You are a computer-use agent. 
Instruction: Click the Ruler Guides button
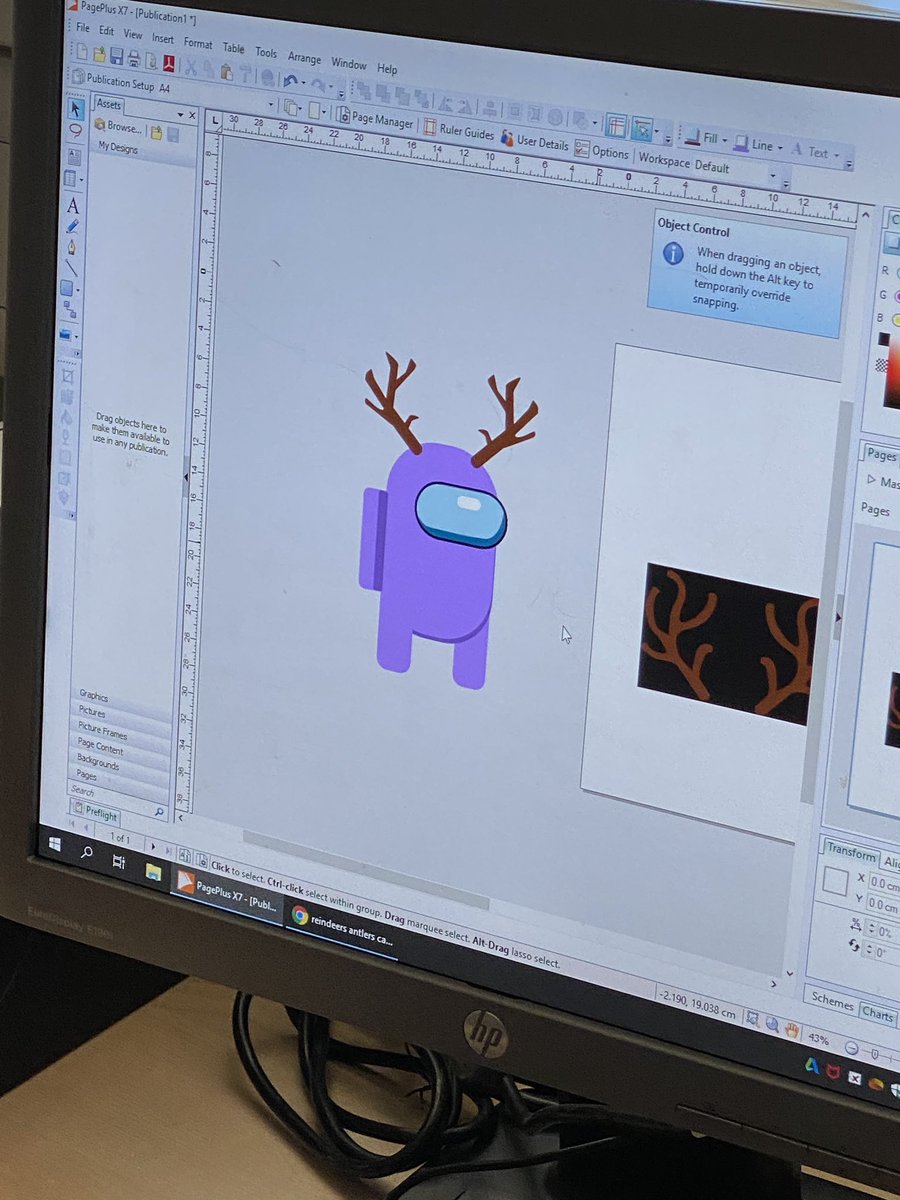coord(460,131)
